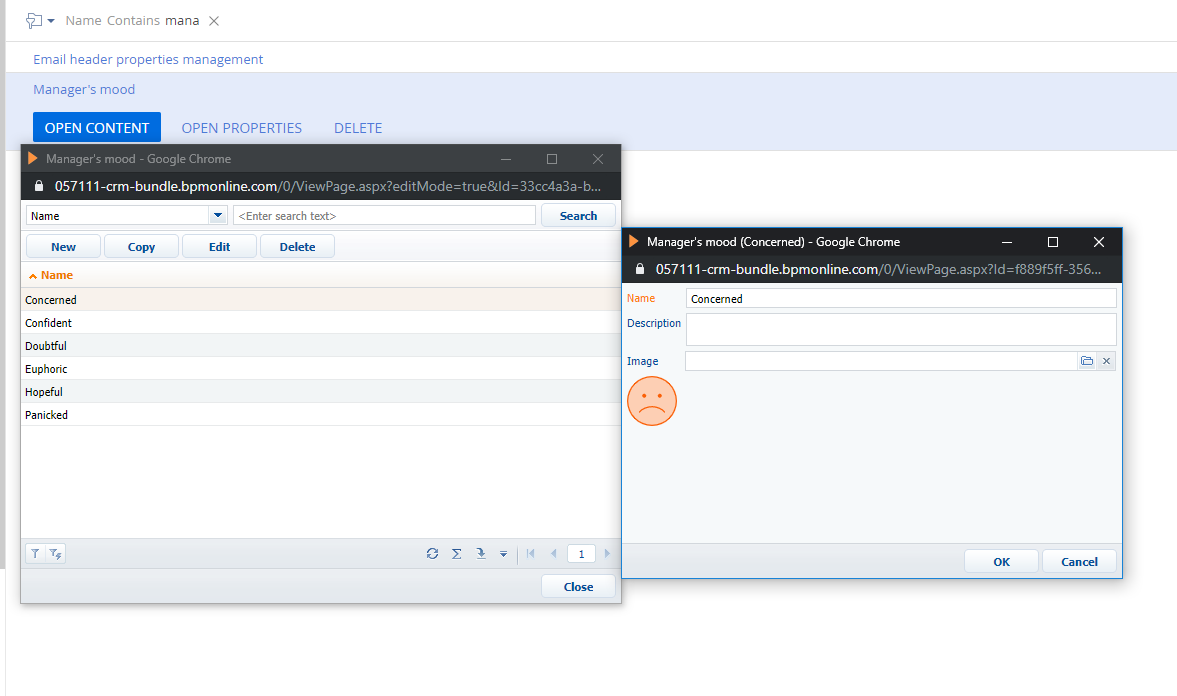This screenshot has height=696, width=1177.
Task: Click the Image path field
Action: click(x=880, y=361)
